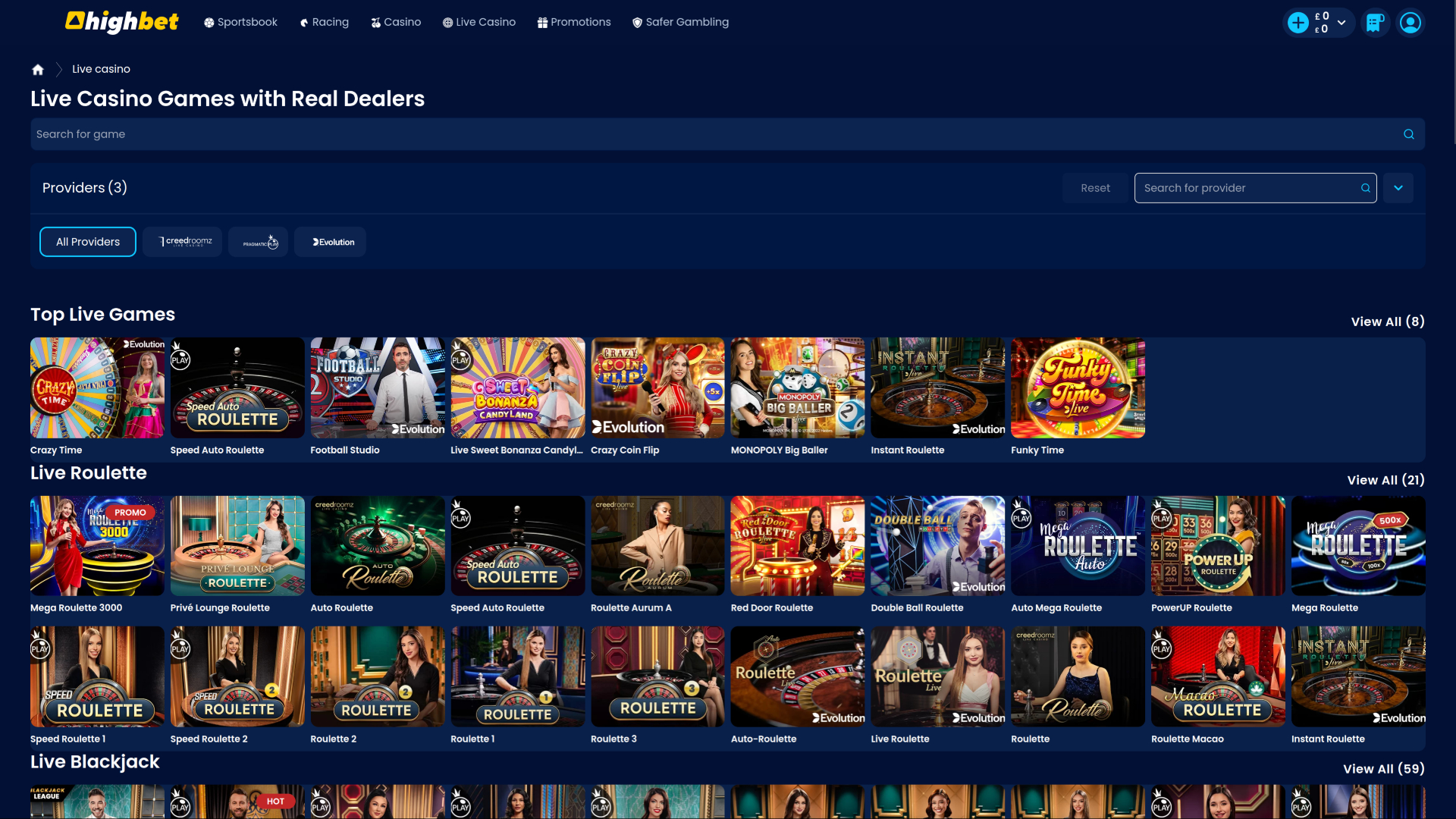Screen dimensions: 1456x819
Task: Open the balance dropdown arrow
Action: click(1341, 22)
